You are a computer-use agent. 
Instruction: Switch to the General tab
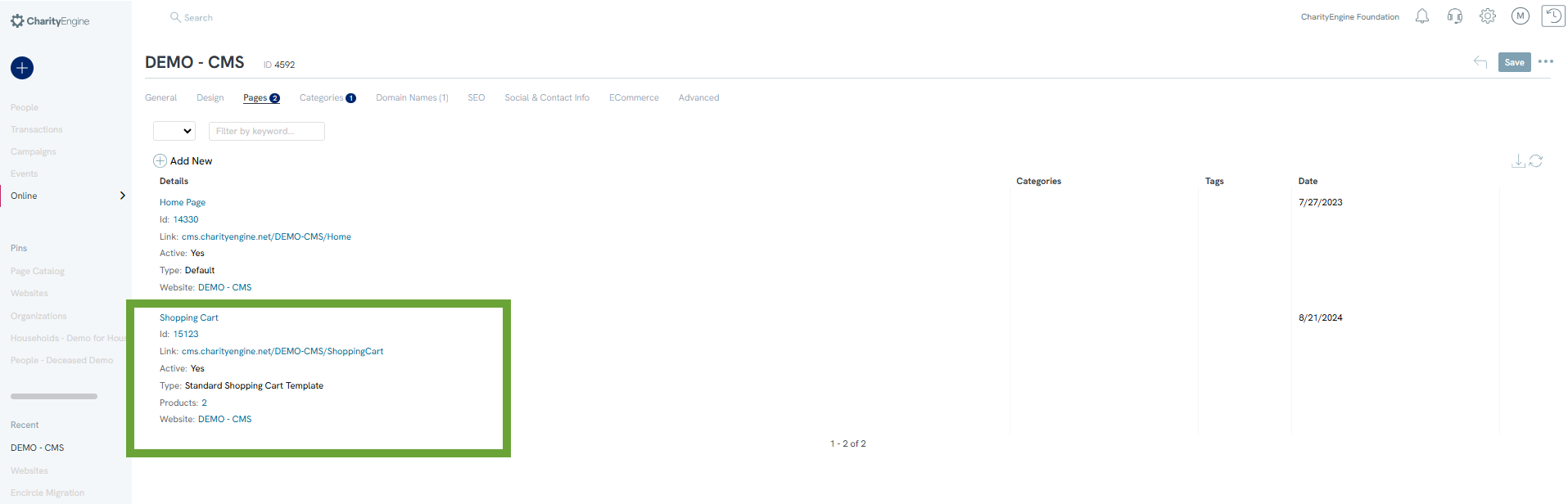click(x=160, y=97)
